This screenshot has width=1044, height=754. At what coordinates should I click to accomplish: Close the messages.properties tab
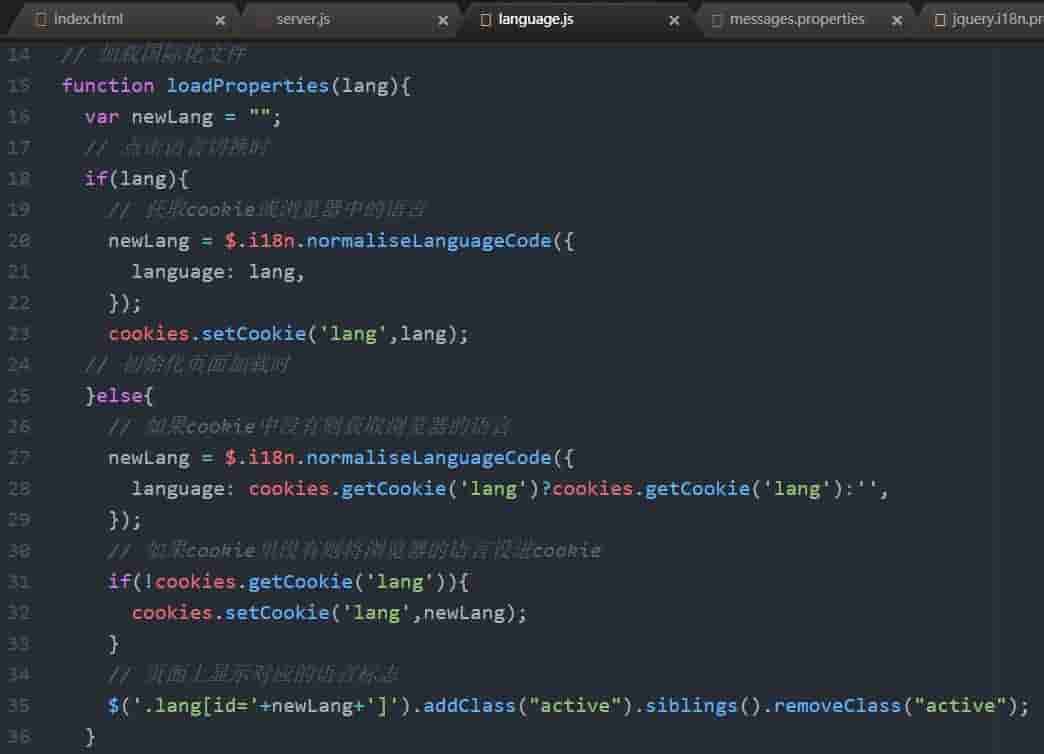click(x=897, y=21)
